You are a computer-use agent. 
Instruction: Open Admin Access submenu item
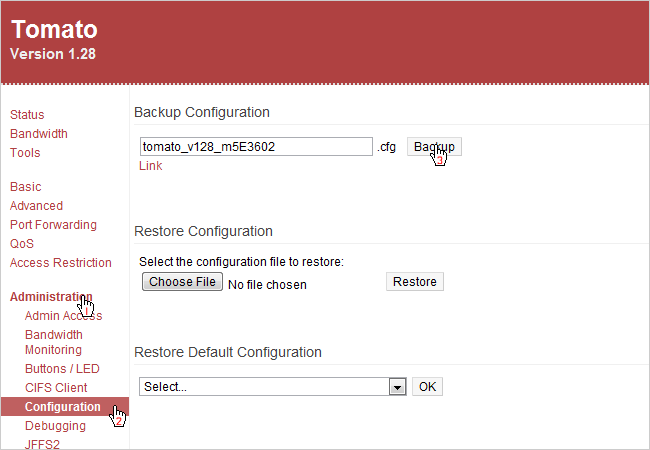coord(63,316)
